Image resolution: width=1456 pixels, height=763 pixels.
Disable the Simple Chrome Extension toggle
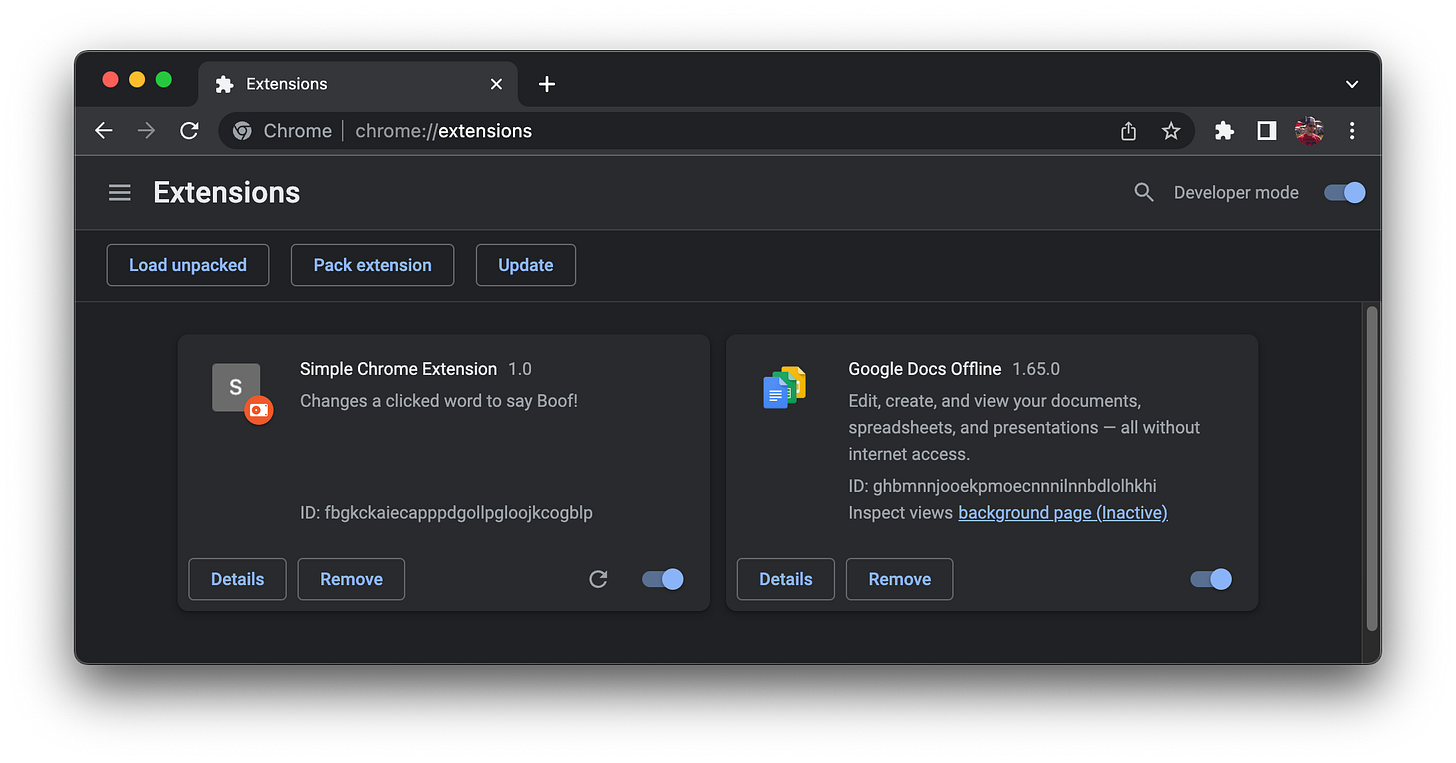[663, 579]
